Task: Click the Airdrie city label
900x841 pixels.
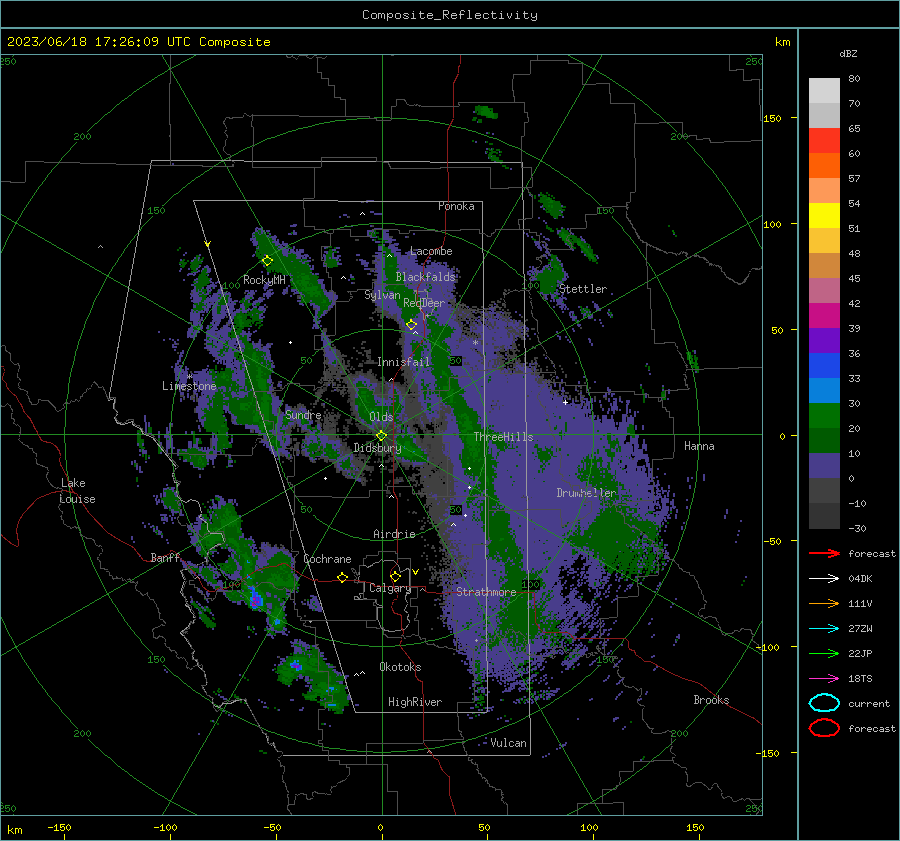Action: click(x=394, y=534)
